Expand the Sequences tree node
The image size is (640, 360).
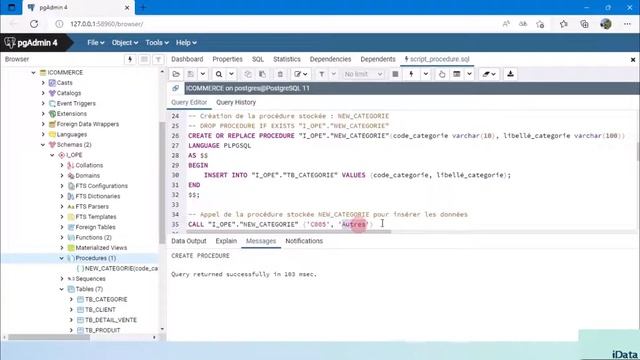62,279
